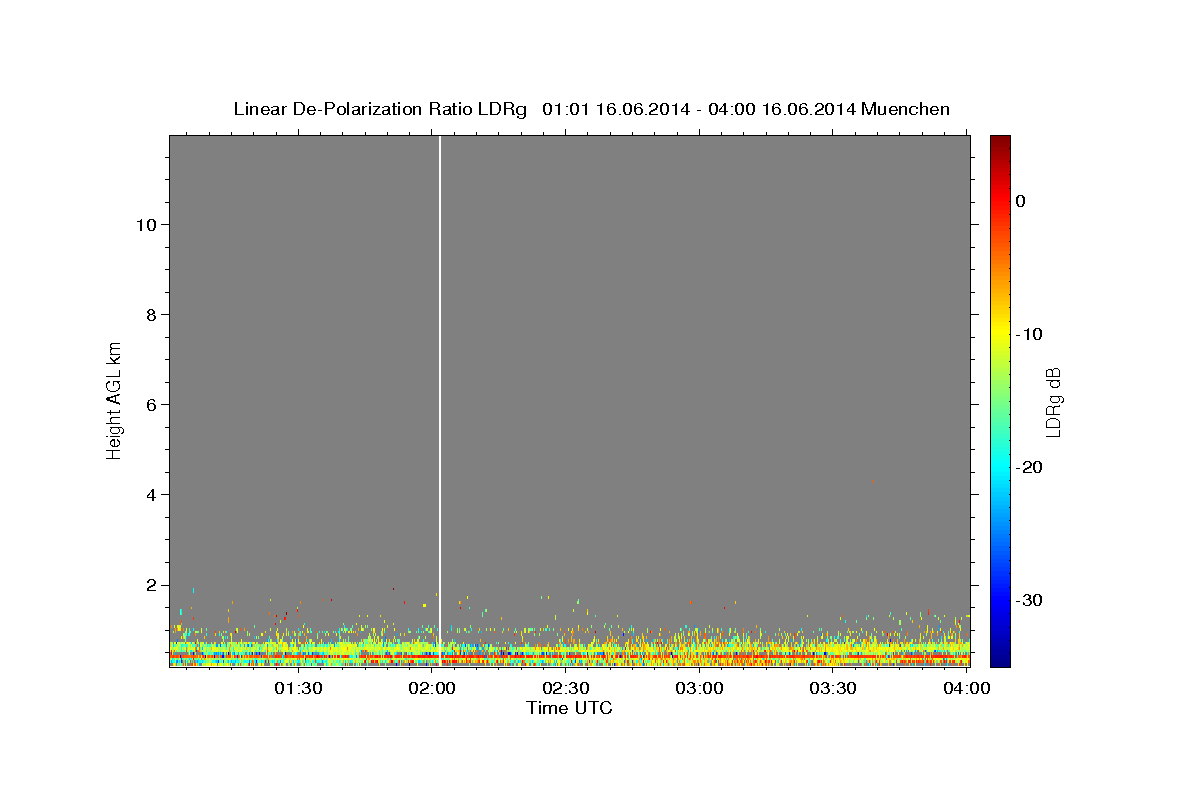Click the 03:00 time tick label
This screenshot has width=1200, height=800.
coord(700,688)
